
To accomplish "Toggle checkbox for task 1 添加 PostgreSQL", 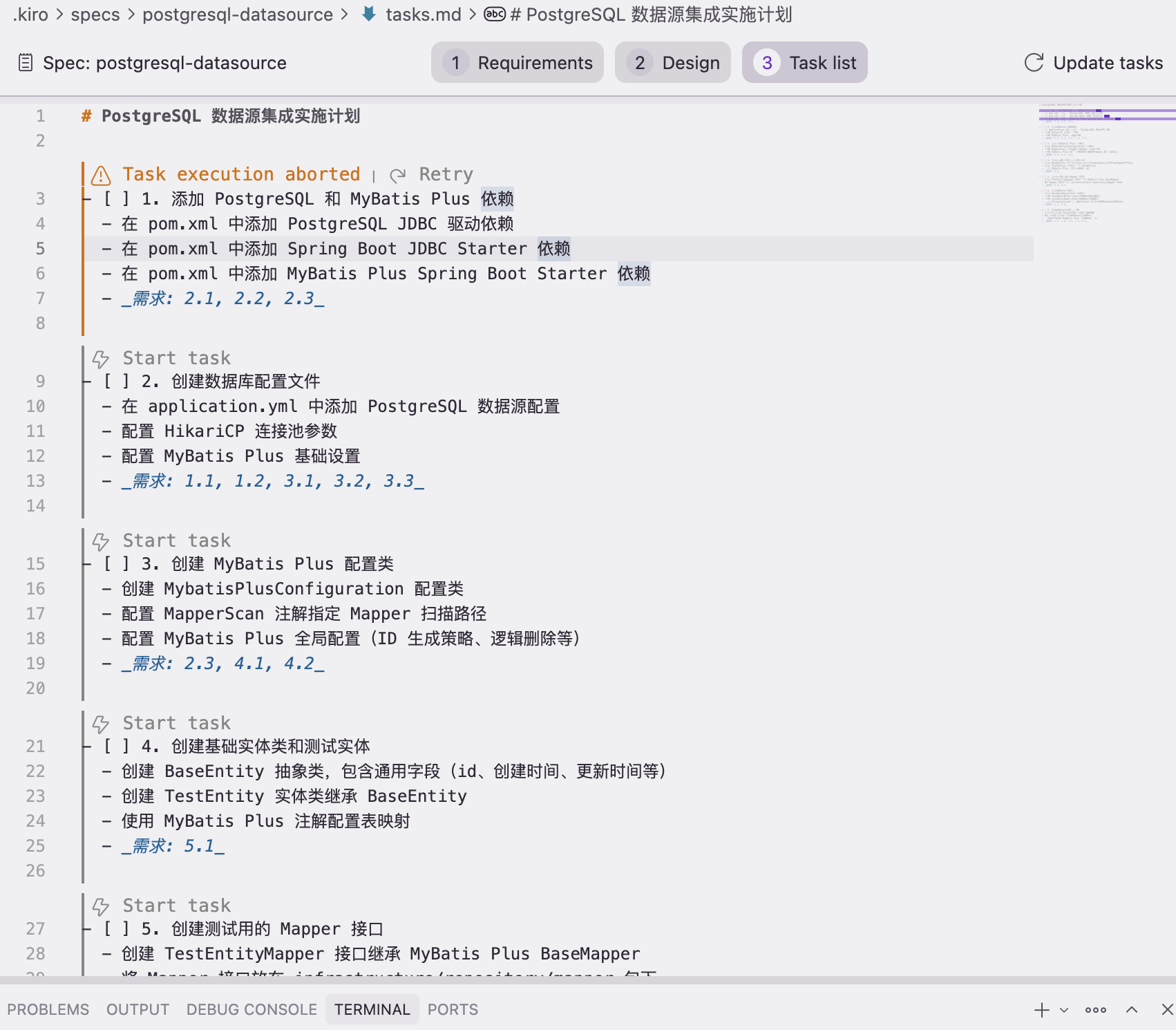I will [116, 199].
